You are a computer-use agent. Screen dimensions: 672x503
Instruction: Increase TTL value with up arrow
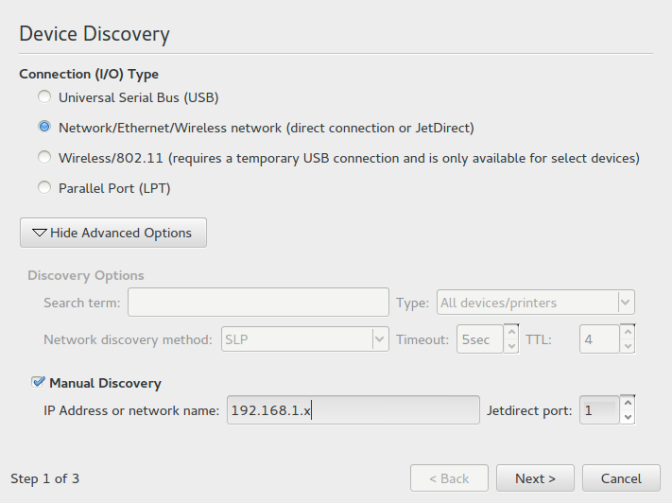pyautogui.click(x=627, y=332)
